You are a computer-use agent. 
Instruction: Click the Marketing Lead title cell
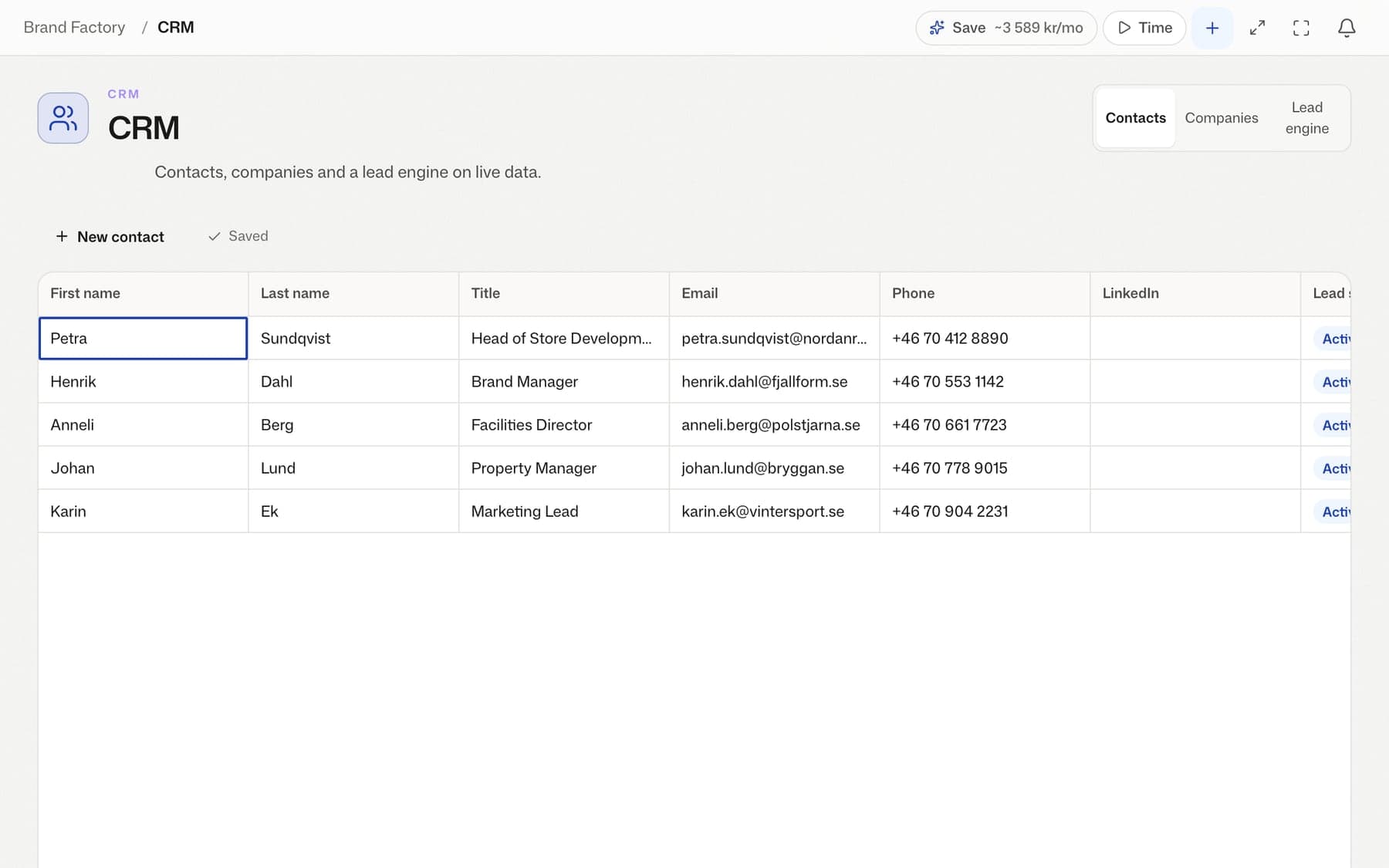click(x=564, y=511)
